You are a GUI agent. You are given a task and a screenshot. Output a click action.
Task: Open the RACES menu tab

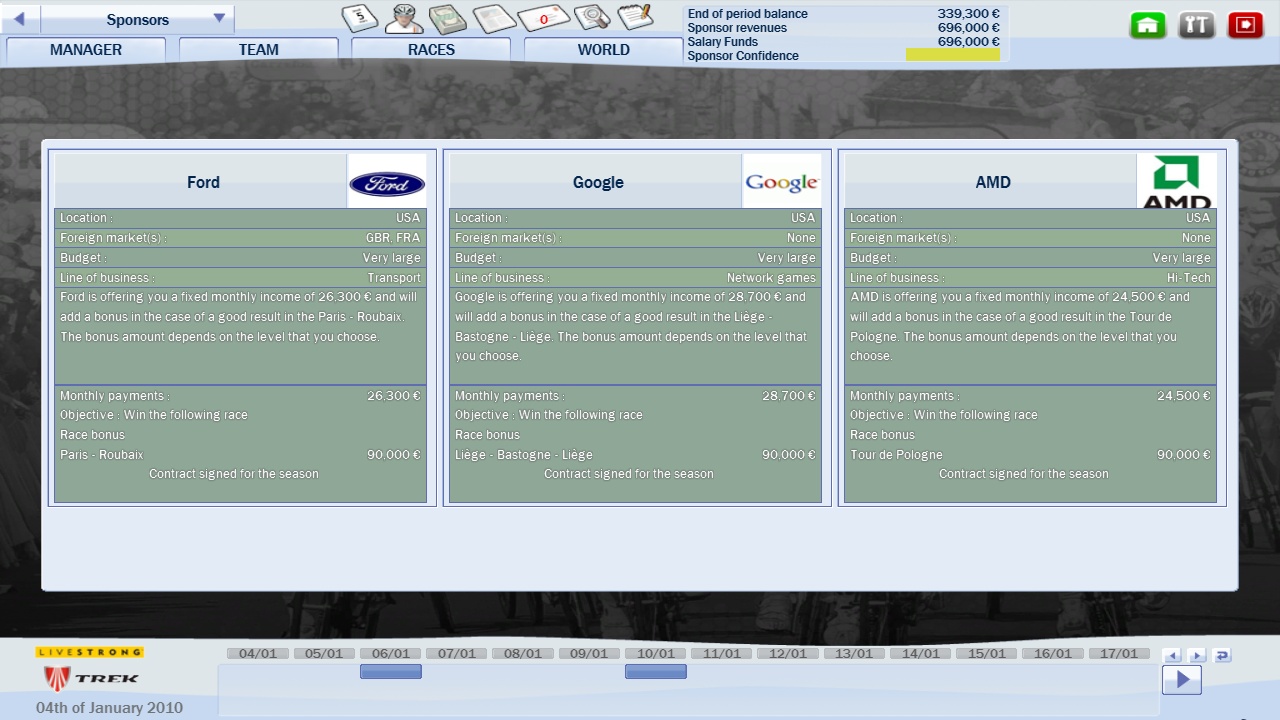point(431,50)
